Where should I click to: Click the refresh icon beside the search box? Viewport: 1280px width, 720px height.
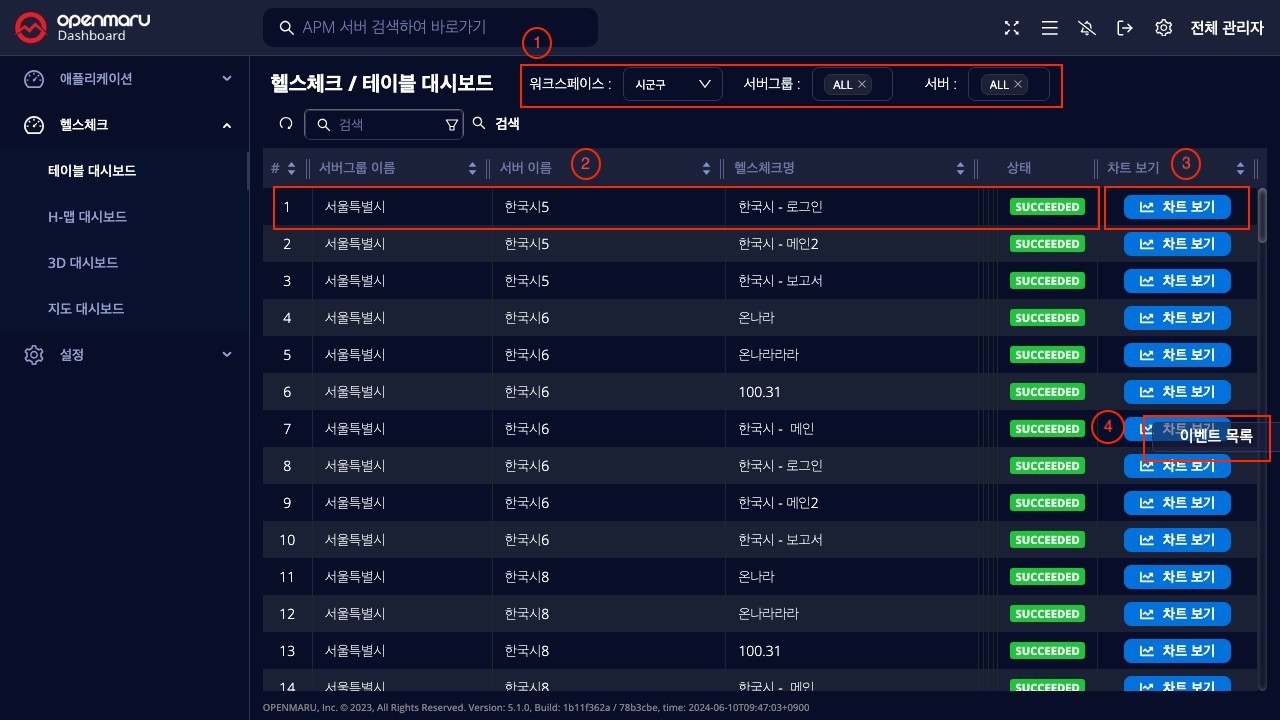tap(285, 124)
